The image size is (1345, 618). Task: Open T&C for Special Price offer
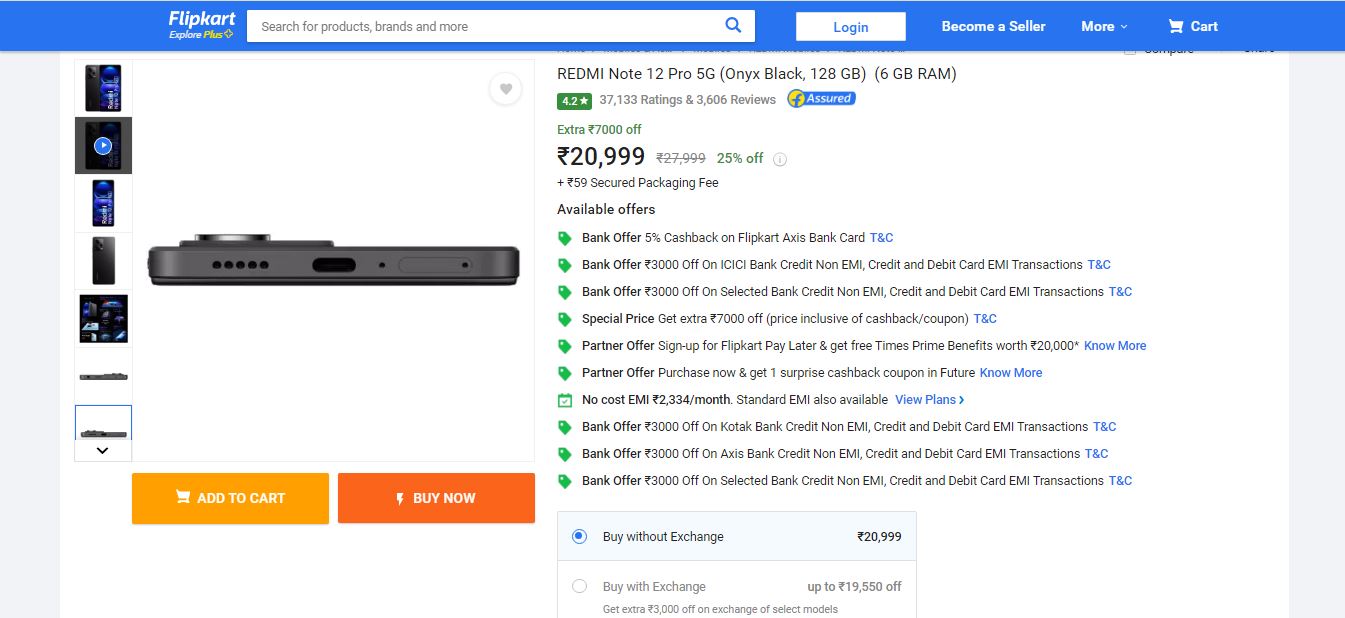point(985,319)
